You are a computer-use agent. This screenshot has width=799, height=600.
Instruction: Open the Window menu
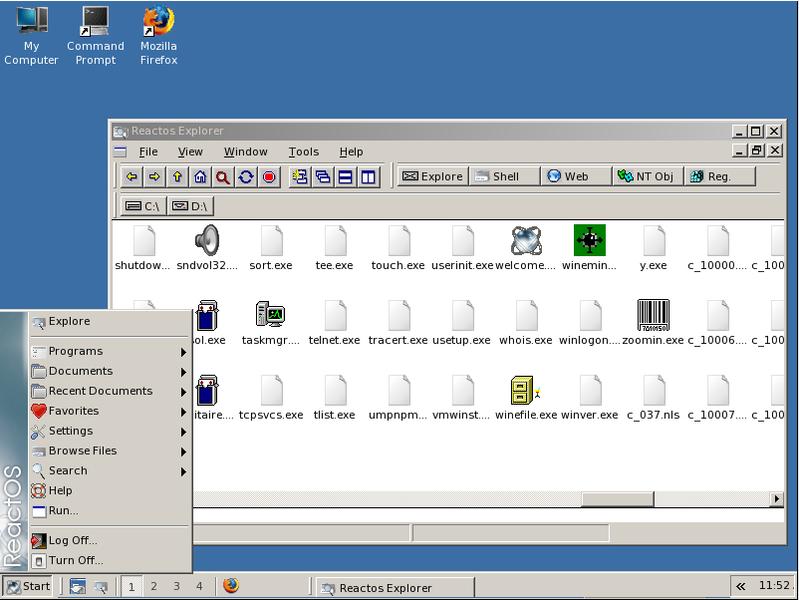[245, 152]
